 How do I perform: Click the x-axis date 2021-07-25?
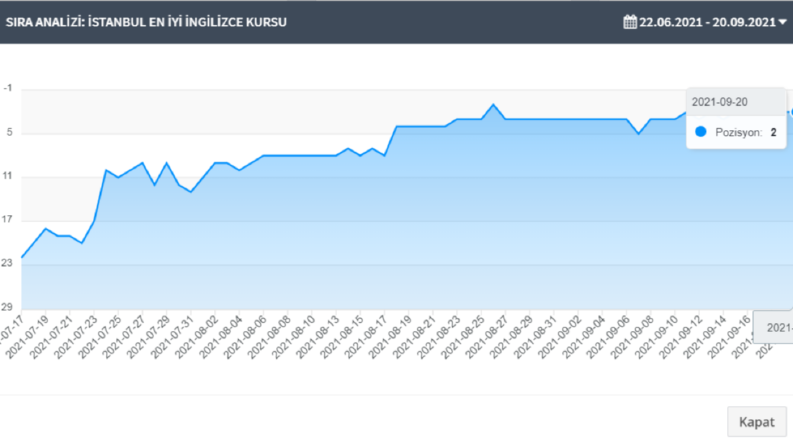point(101,337)
